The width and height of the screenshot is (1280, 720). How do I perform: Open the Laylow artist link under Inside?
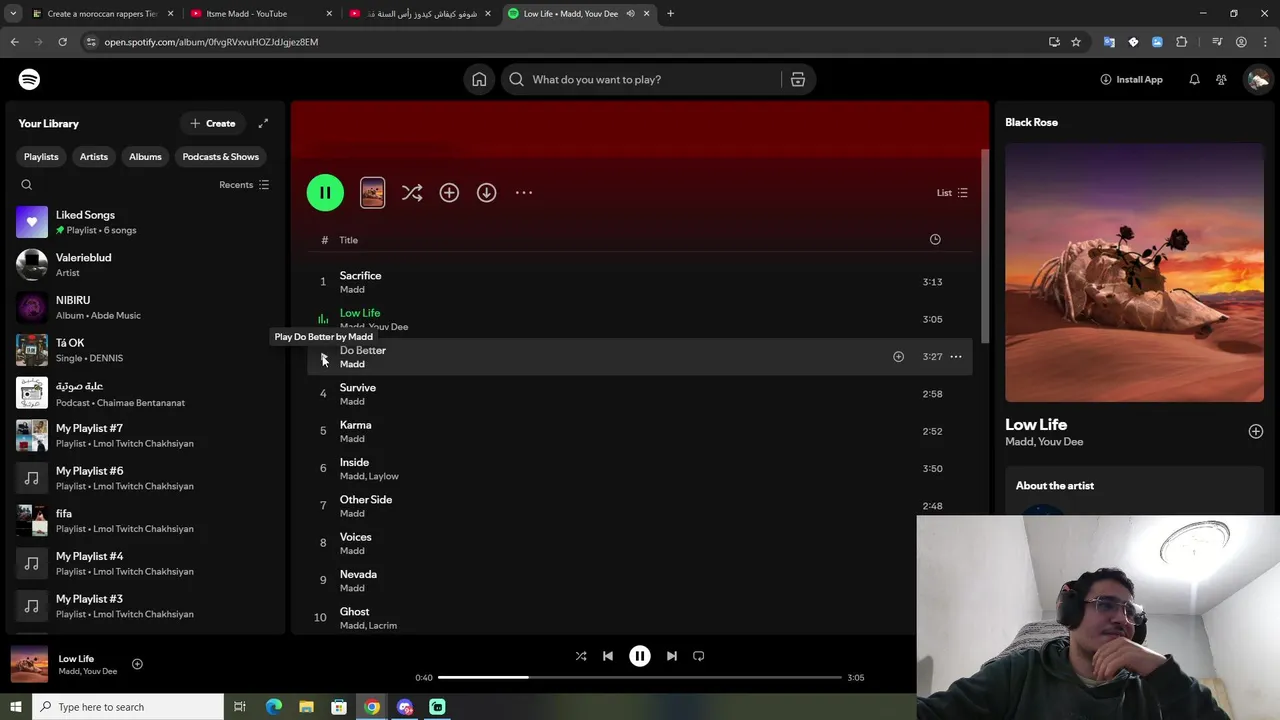point(384,476)
